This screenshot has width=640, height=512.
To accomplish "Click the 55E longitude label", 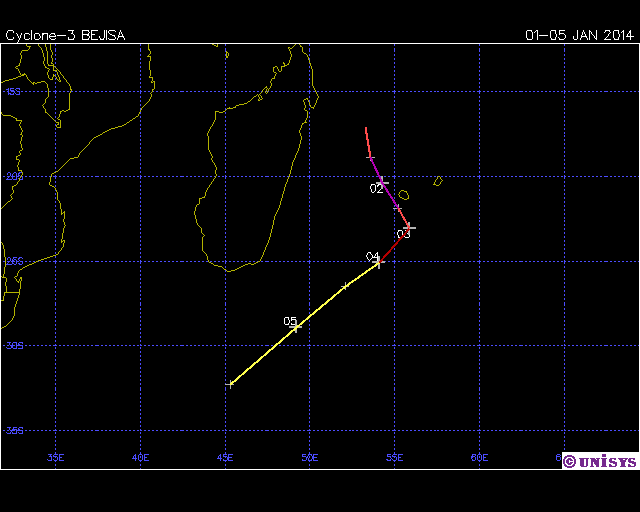I will coord(395,458).
